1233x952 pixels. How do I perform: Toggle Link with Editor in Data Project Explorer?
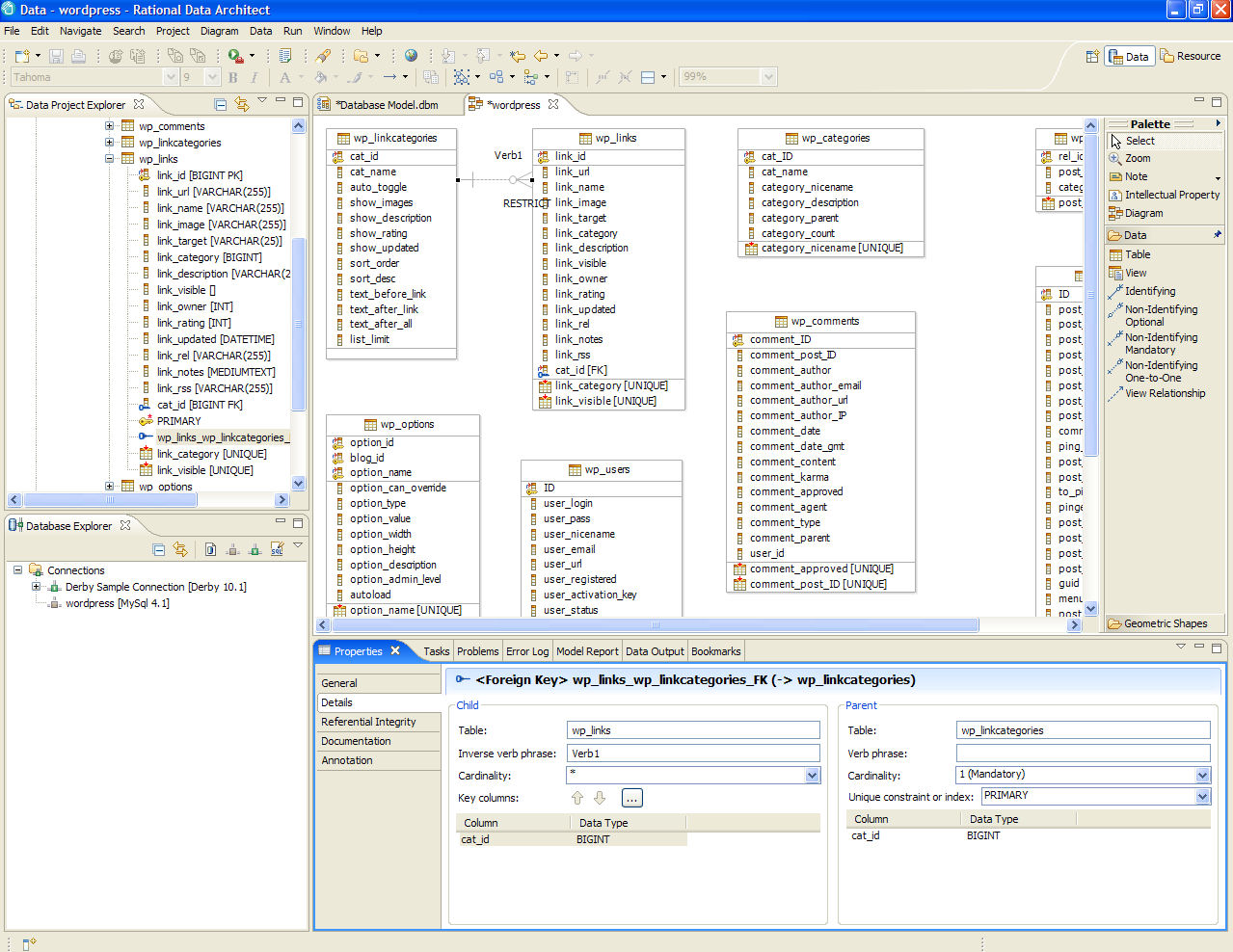tap(241, 104)
